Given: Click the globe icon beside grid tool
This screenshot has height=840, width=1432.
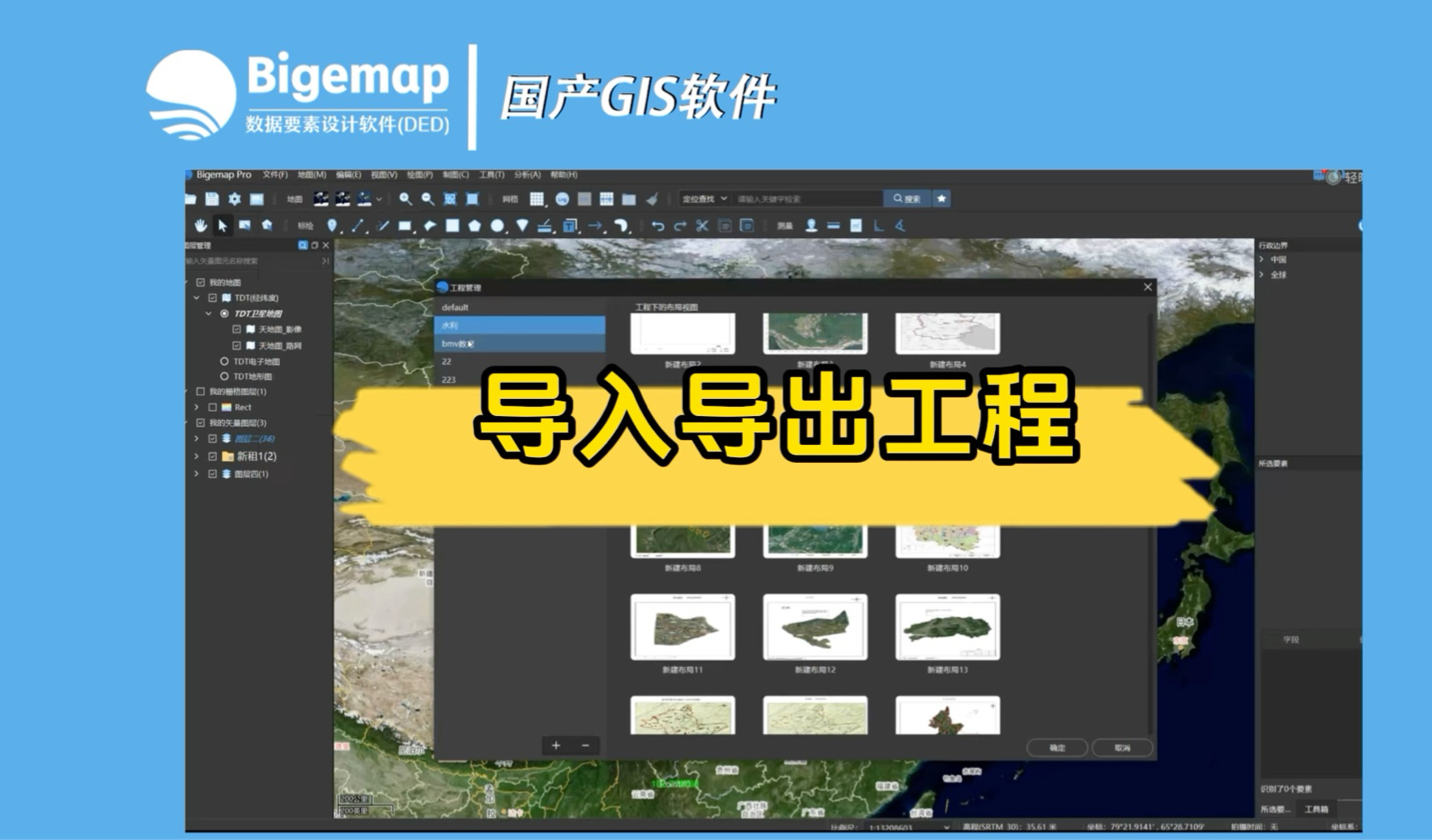Looking at the screenshot, I should pos(562,199).
